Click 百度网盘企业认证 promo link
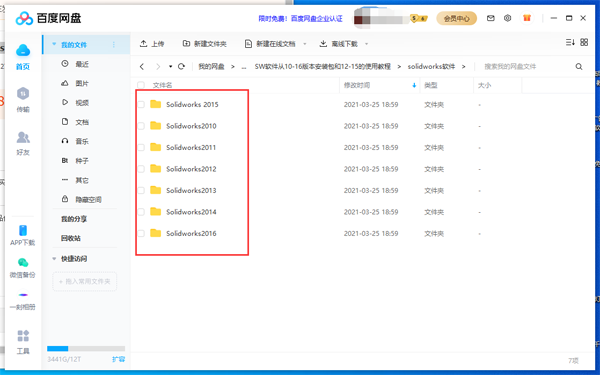Screen dimensions: 600x375 pos(316,18)
